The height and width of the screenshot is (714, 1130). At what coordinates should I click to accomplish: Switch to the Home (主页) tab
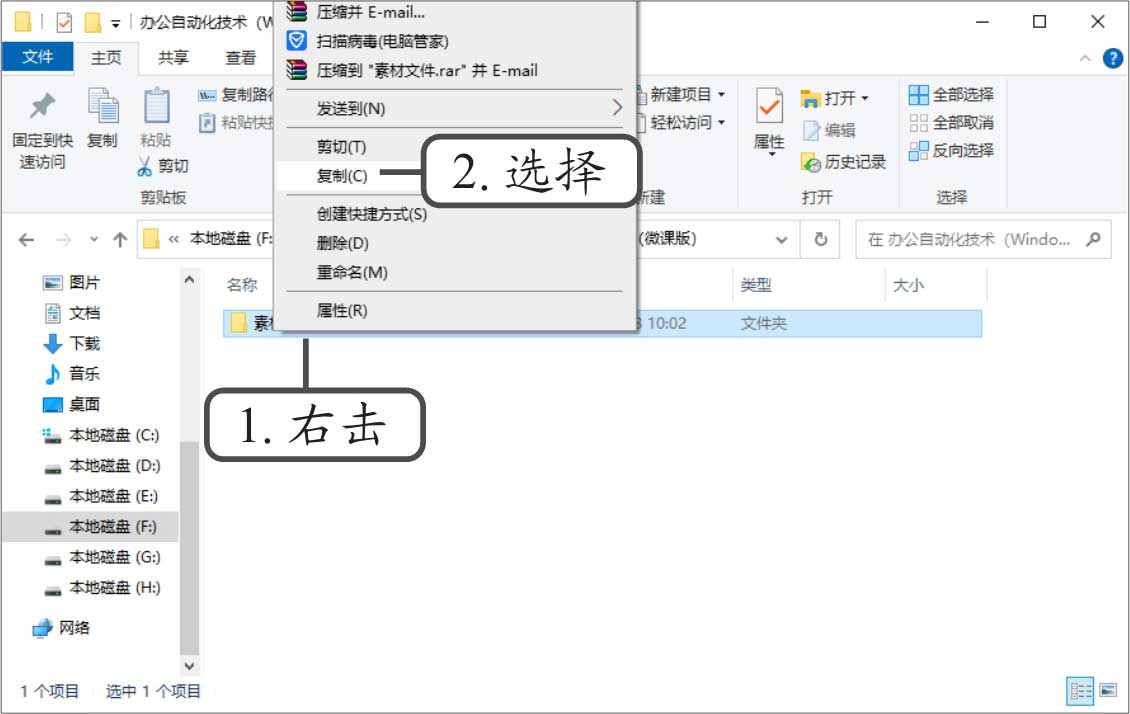[x=106, y=58]
